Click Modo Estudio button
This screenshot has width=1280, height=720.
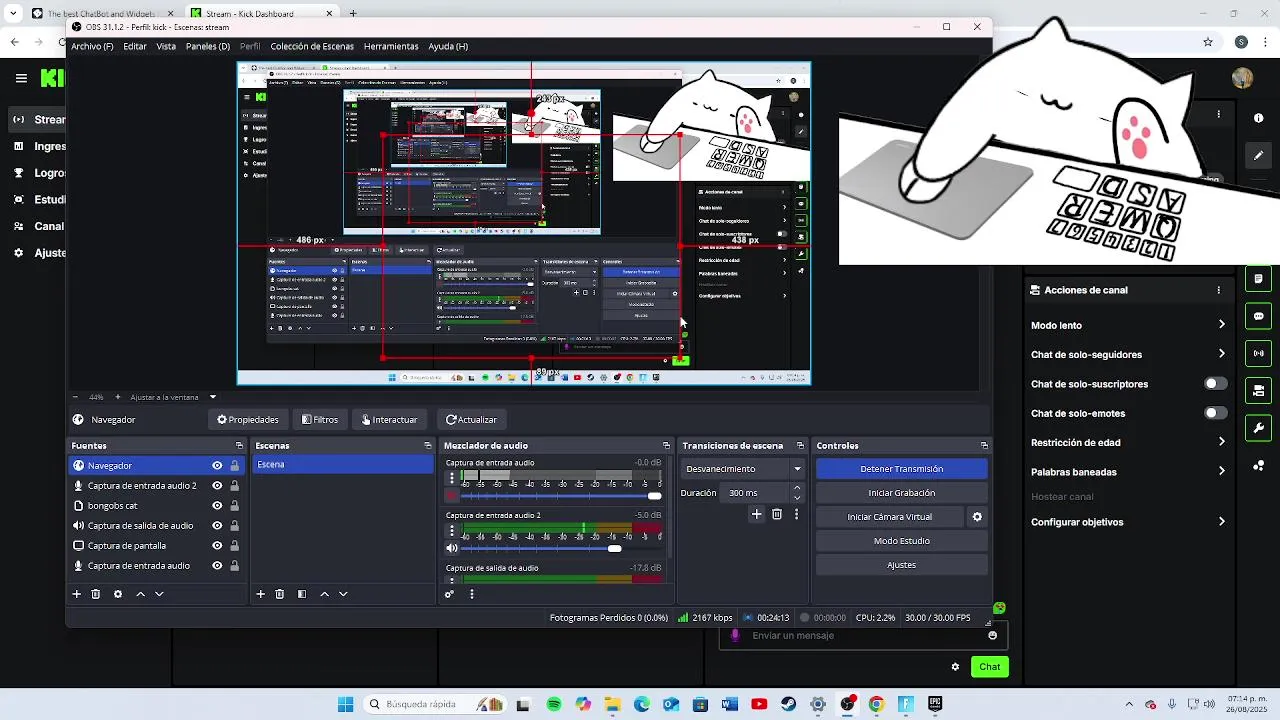coord(901,541)
